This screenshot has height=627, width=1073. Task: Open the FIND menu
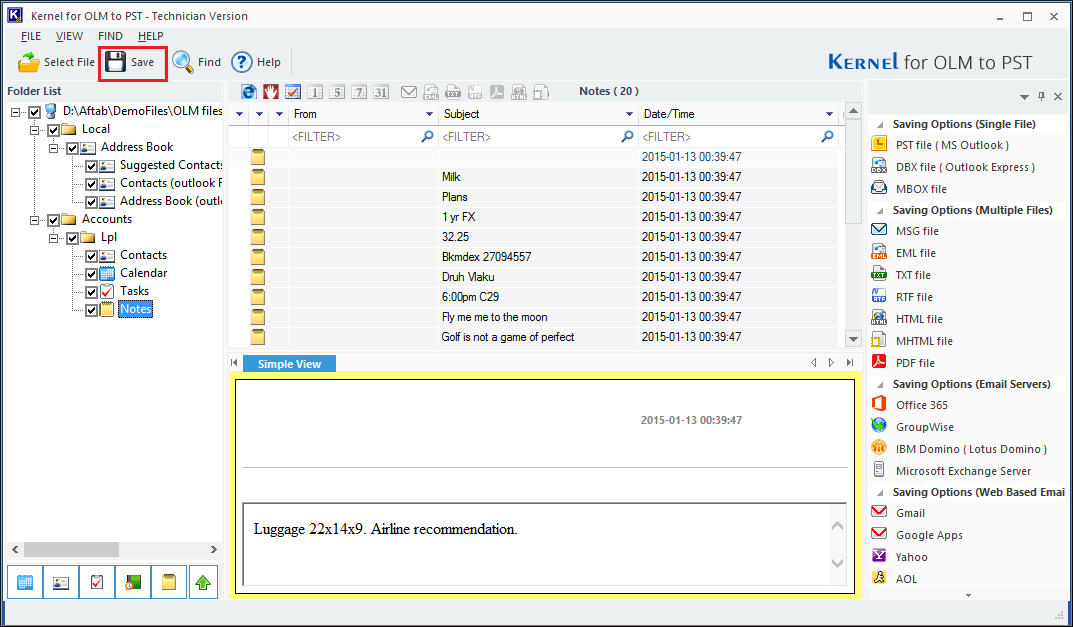pyautogui.click(x=110, y=36)
